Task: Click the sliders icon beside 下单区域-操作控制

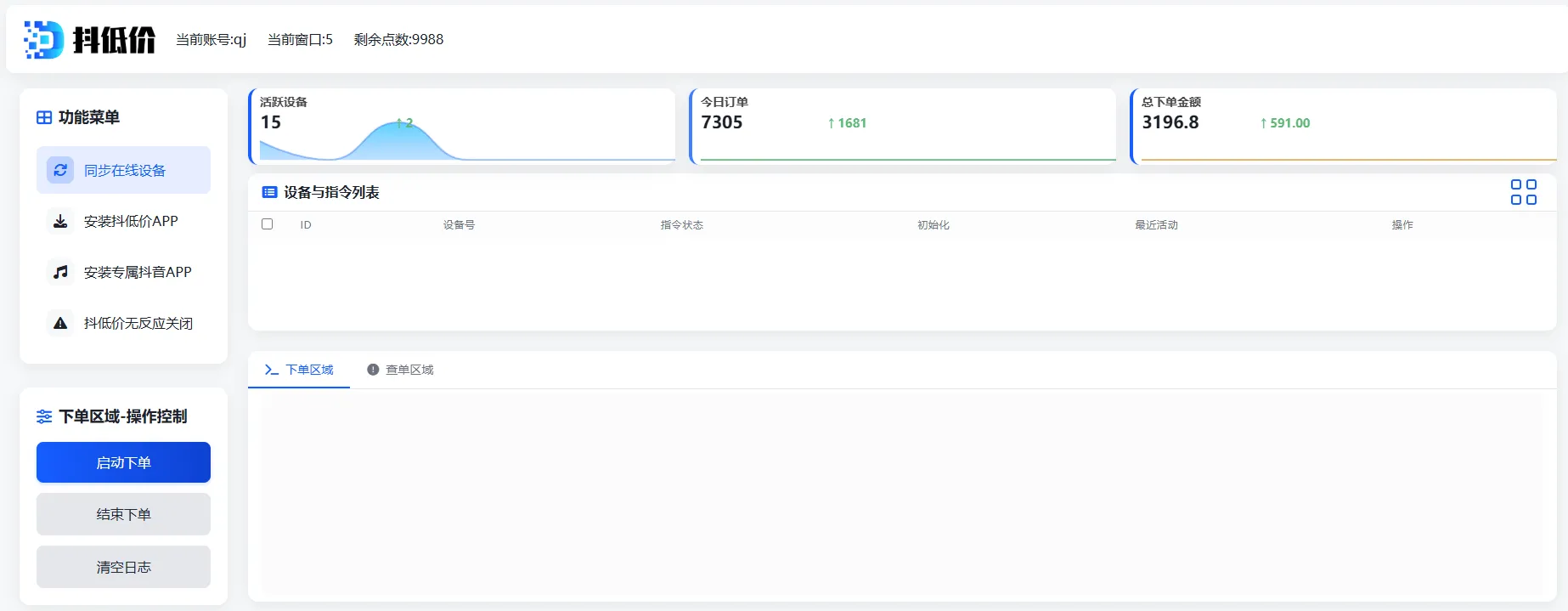Action: [x=44, y=416]
